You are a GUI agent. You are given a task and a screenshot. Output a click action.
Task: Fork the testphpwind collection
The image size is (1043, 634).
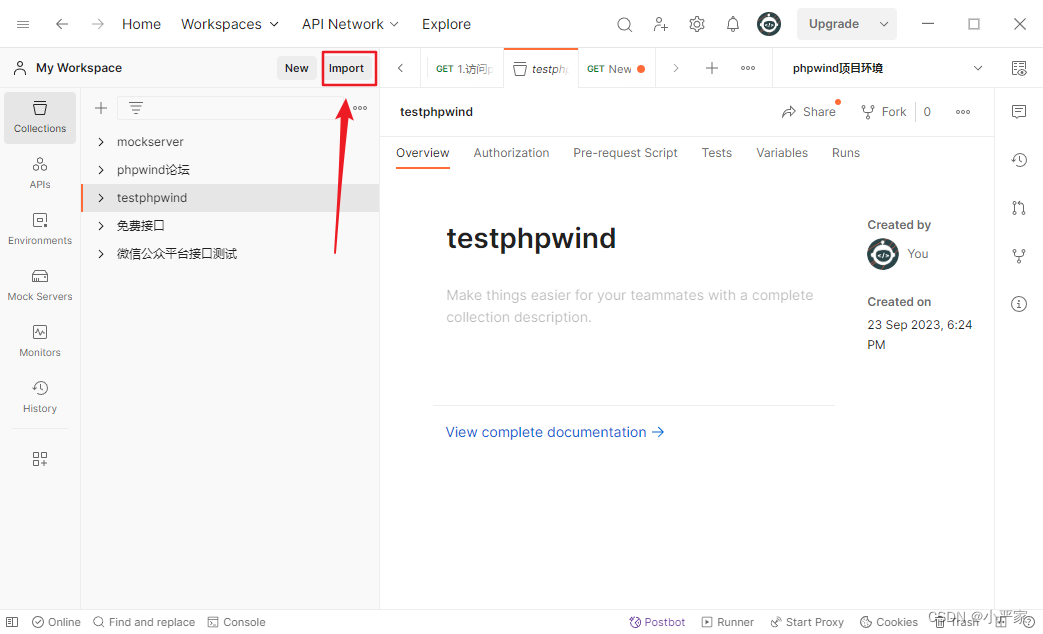[883, 112]
